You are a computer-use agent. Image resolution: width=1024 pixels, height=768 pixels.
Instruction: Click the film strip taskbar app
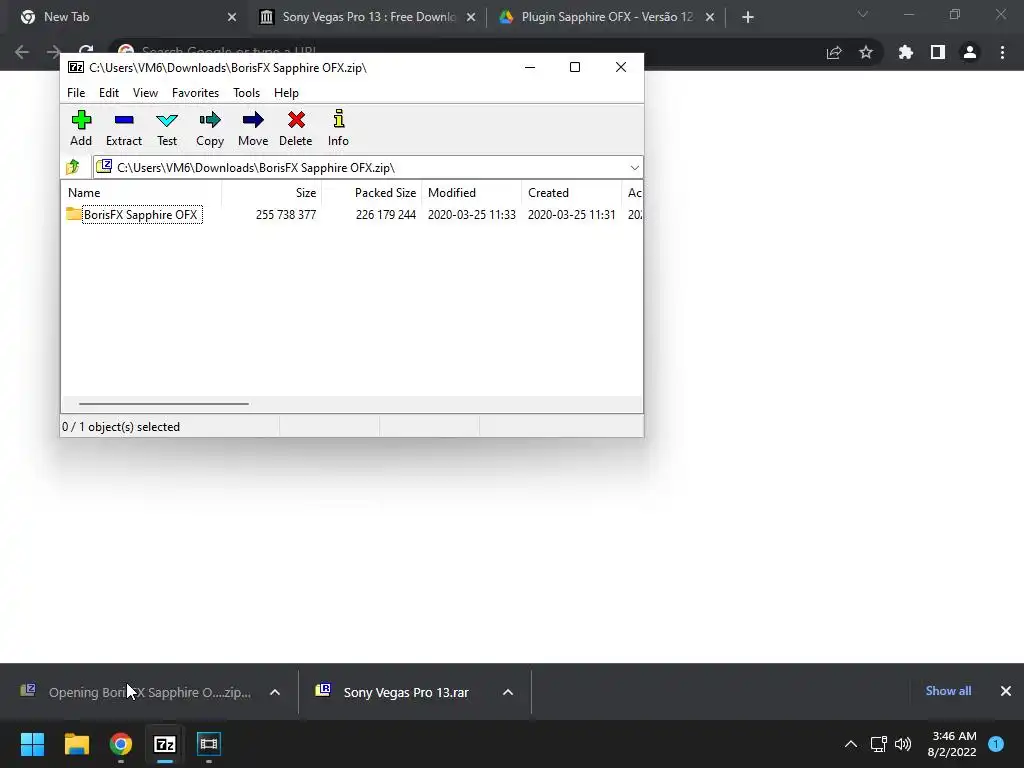[x=209, y=744]
